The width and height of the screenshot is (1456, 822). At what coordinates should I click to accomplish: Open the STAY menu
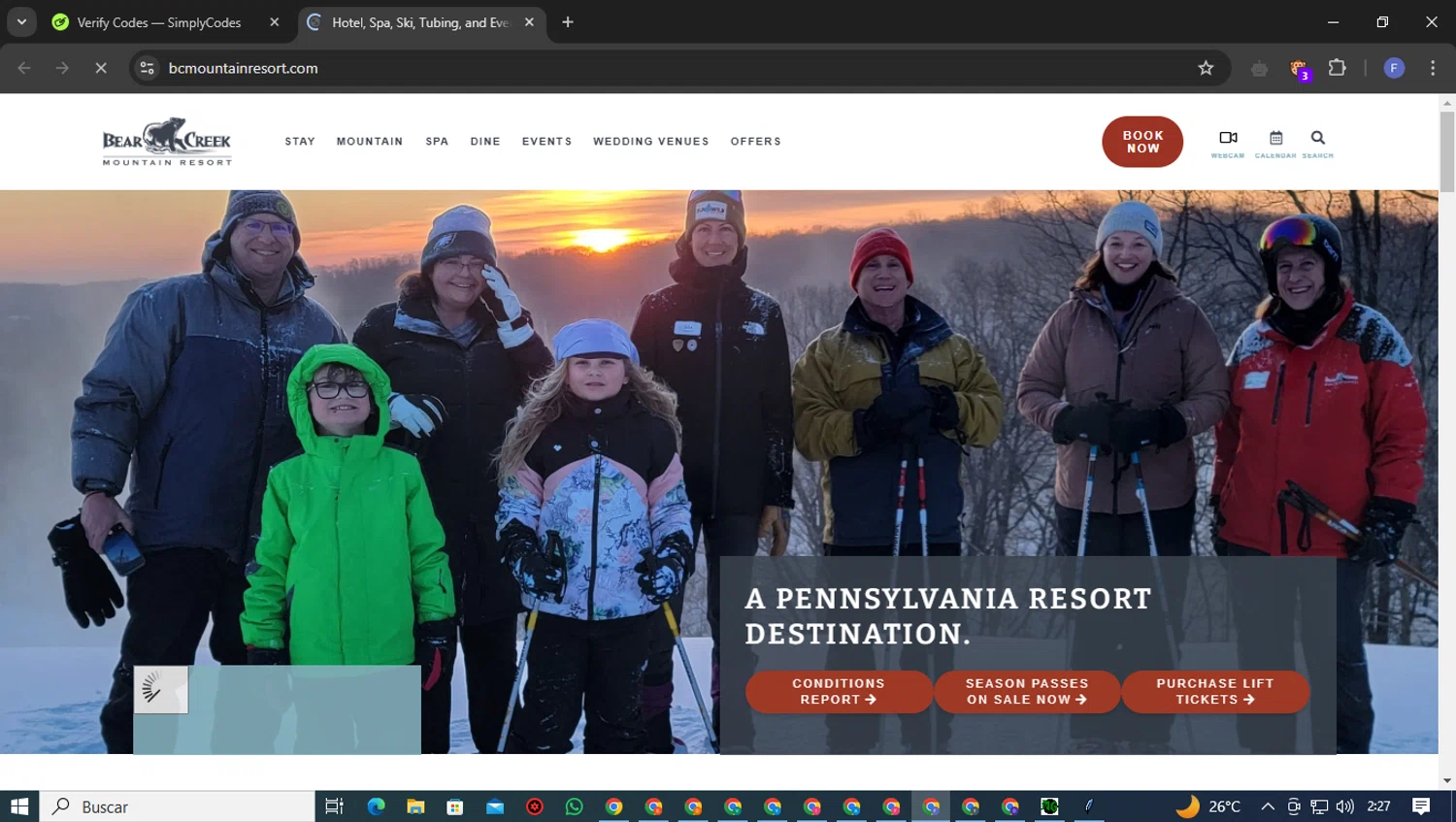[300, 142]
